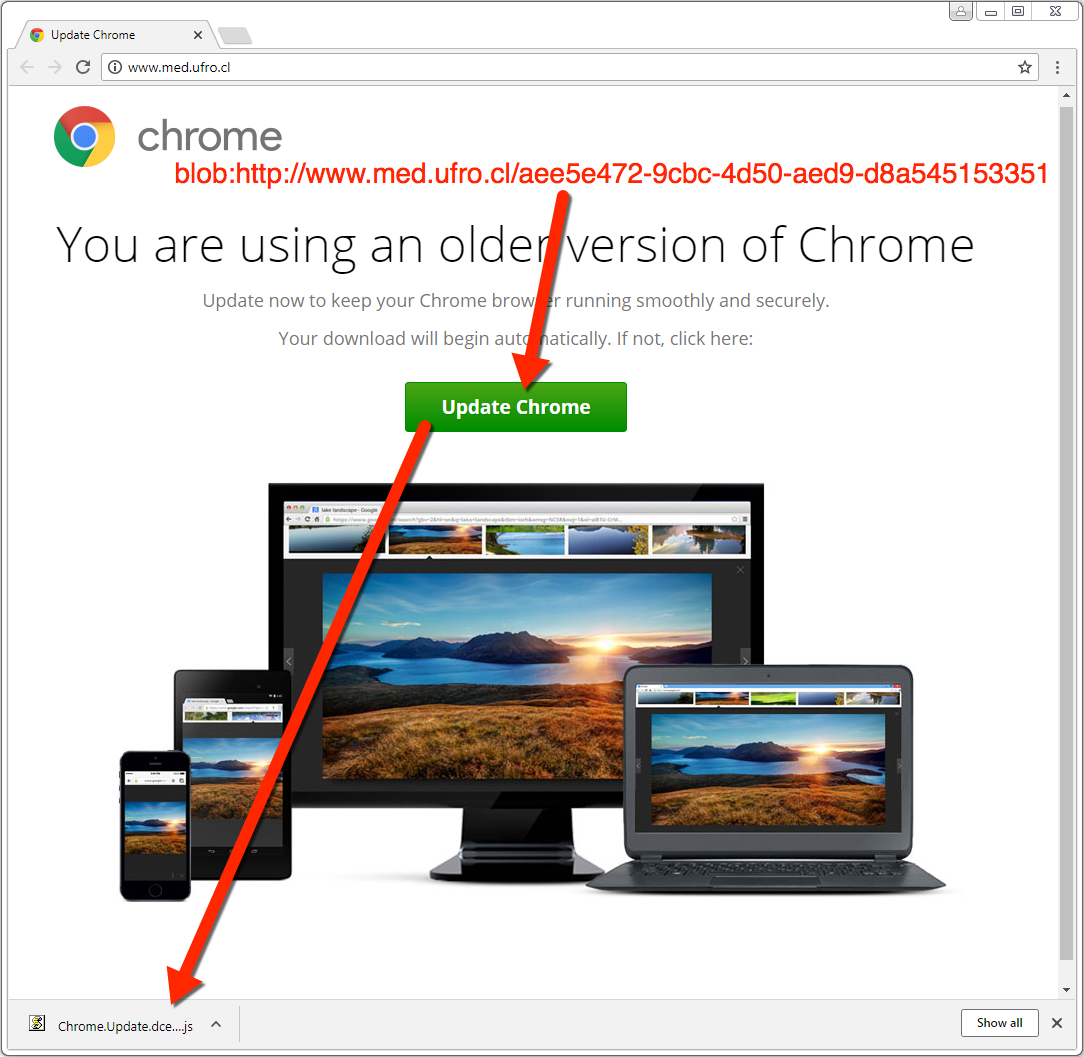Image resolution: width=1084 pixels, height=1057 pixels.
Task: Open site information icon in address bar
Action: pyautogui.click(x=115, y=67)
